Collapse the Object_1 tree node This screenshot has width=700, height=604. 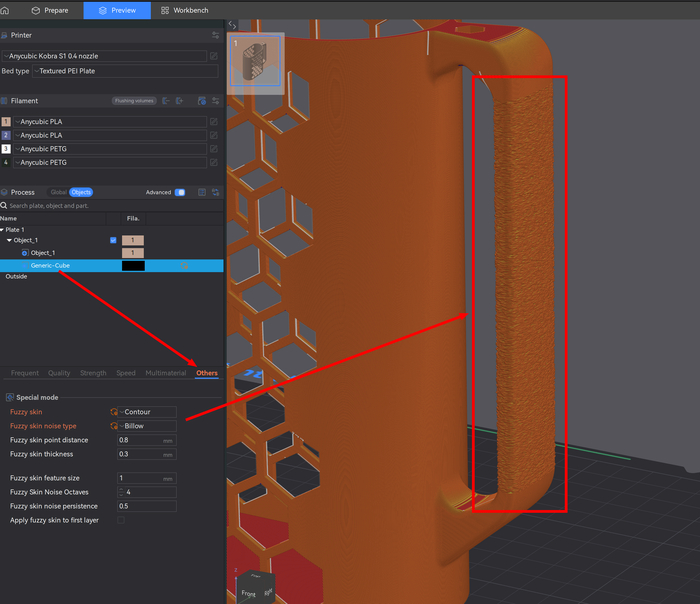click(x=9, y=240)
